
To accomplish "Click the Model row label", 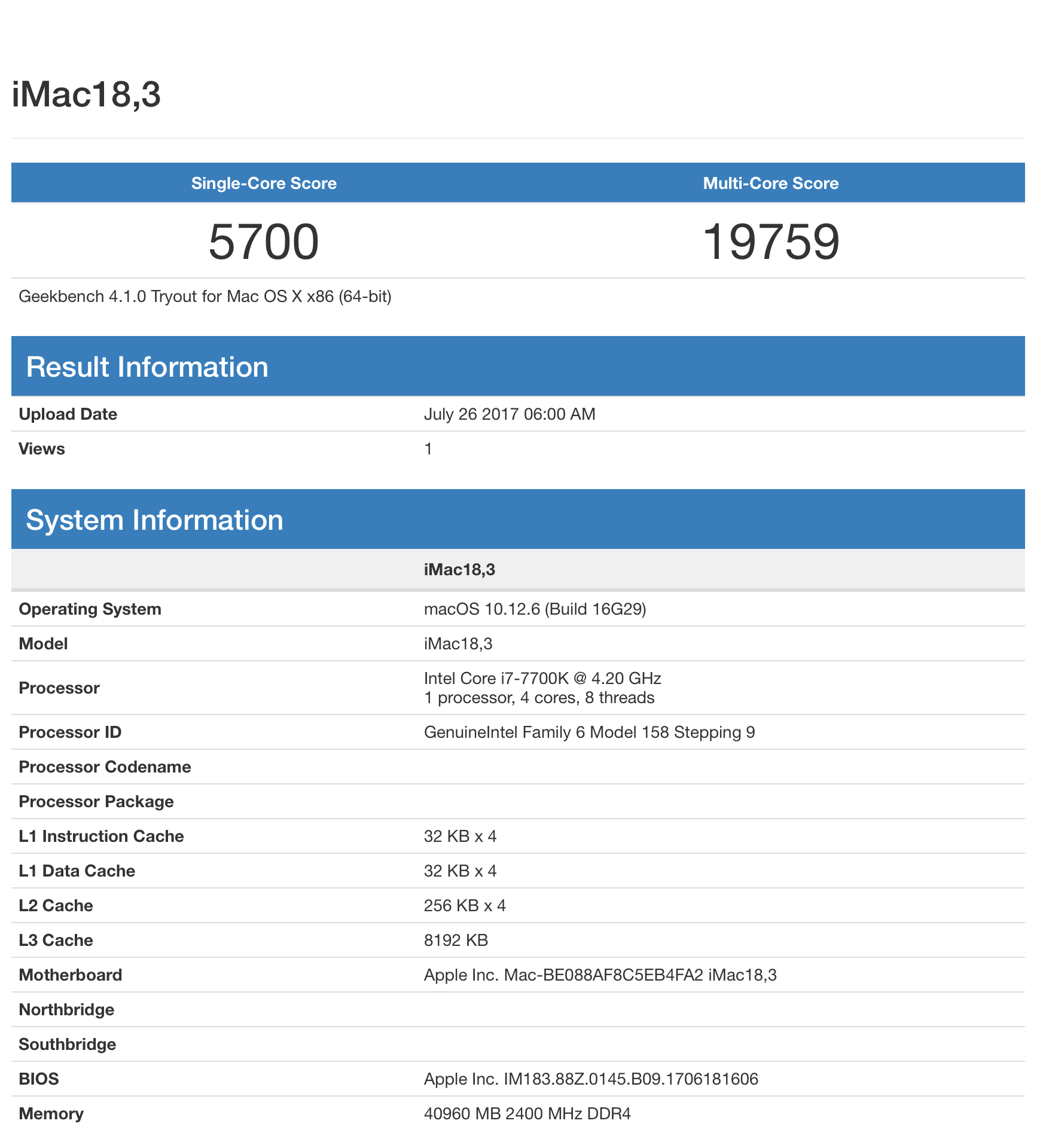I will pos(43,643).
